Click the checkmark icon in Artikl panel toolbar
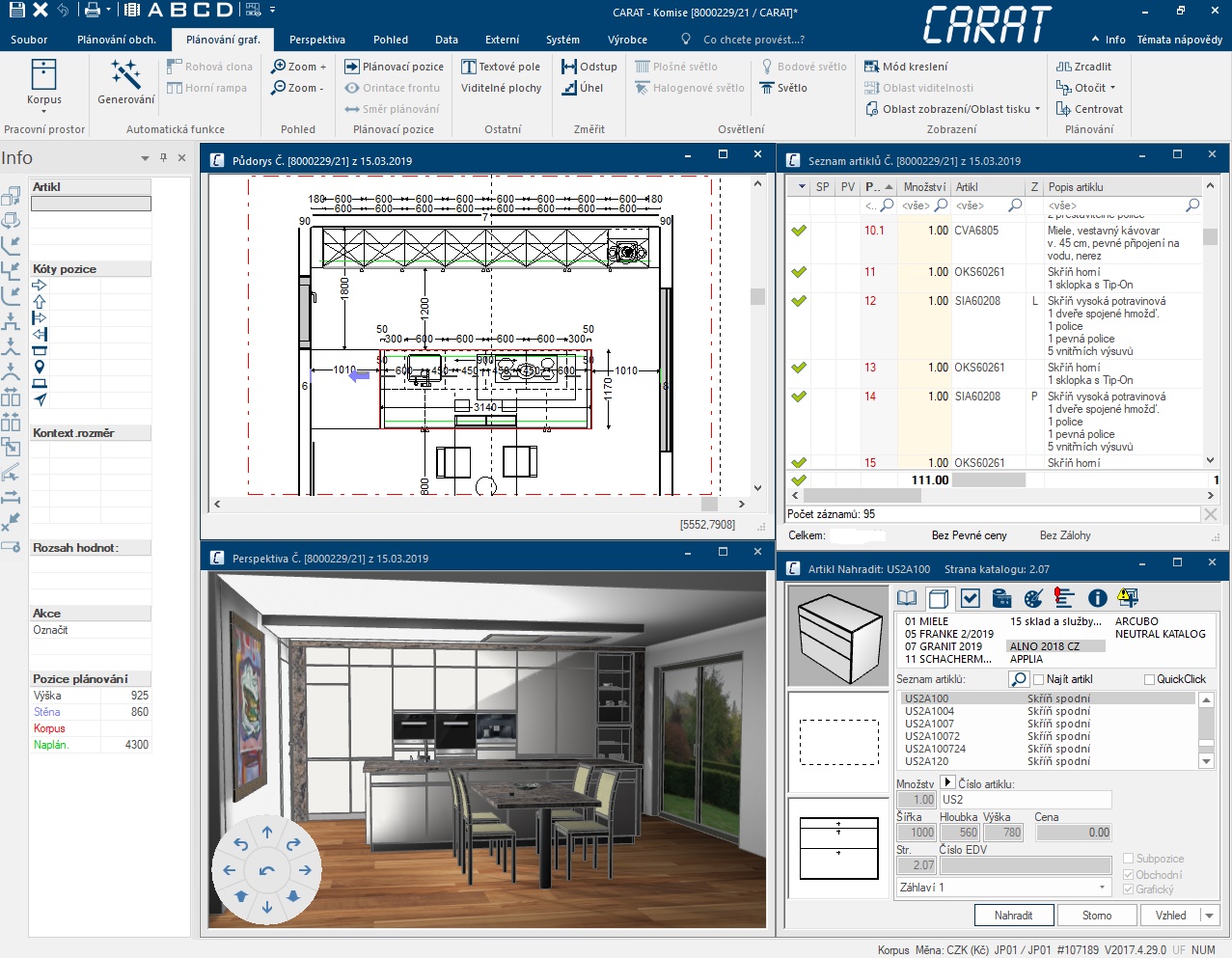 [x=971, y=598]
